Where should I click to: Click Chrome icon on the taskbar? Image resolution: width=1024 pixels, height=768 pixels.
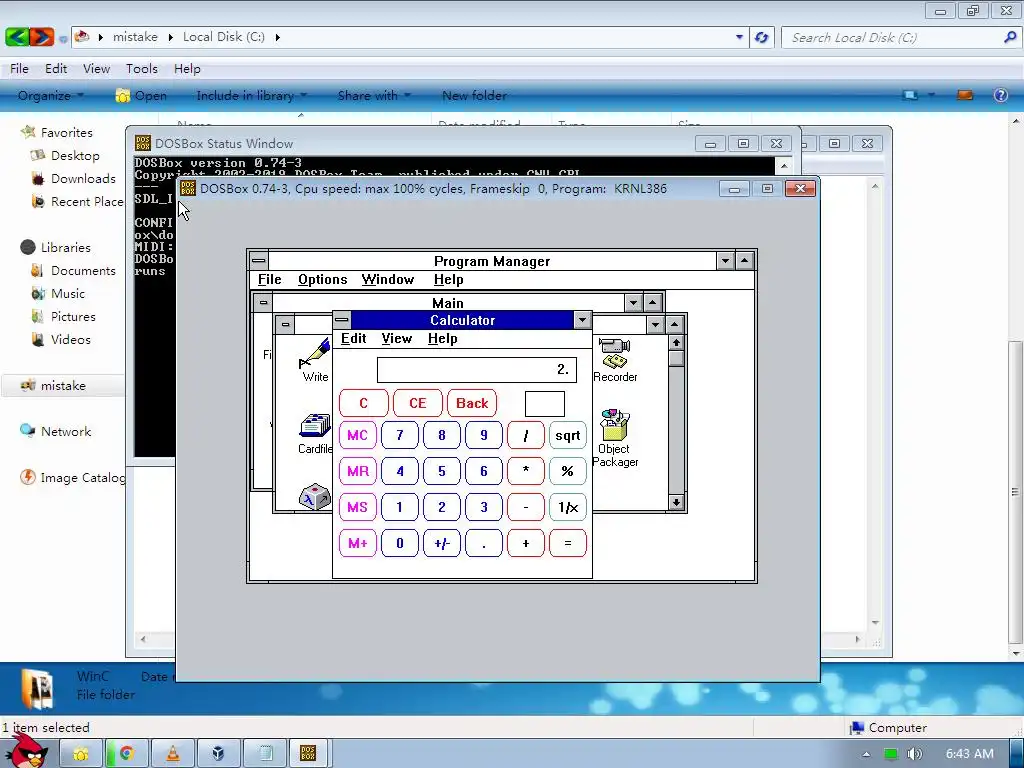pyautogui.click(x=127, y=753)
